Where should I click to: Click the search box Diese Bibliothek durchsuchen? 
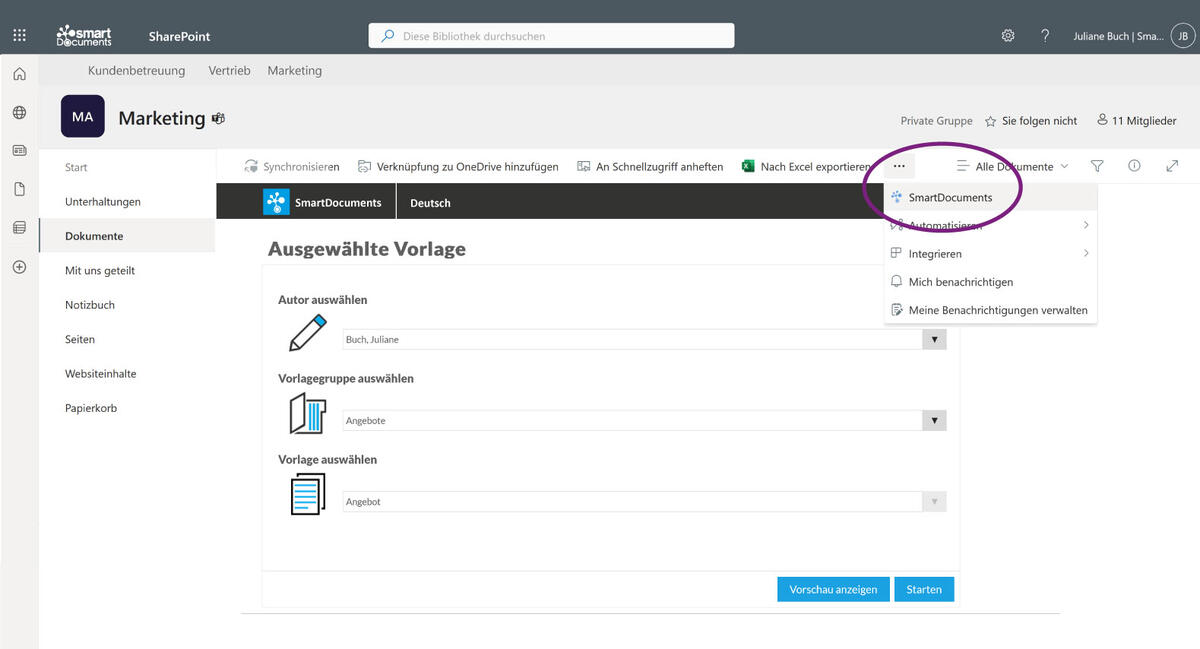[x=551, y=36]
